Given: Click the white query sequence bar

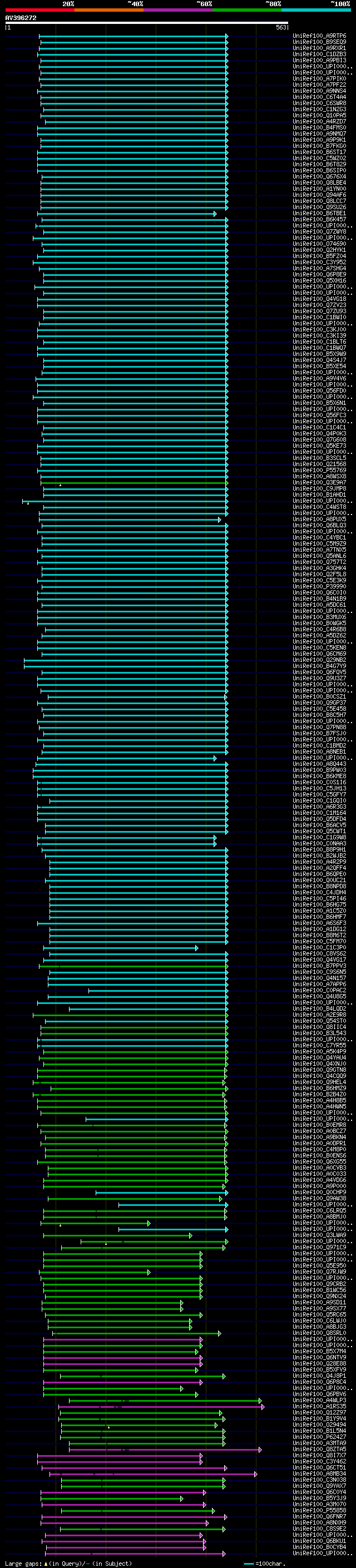Looking at the screenshot, I should [x=147, y=23].
